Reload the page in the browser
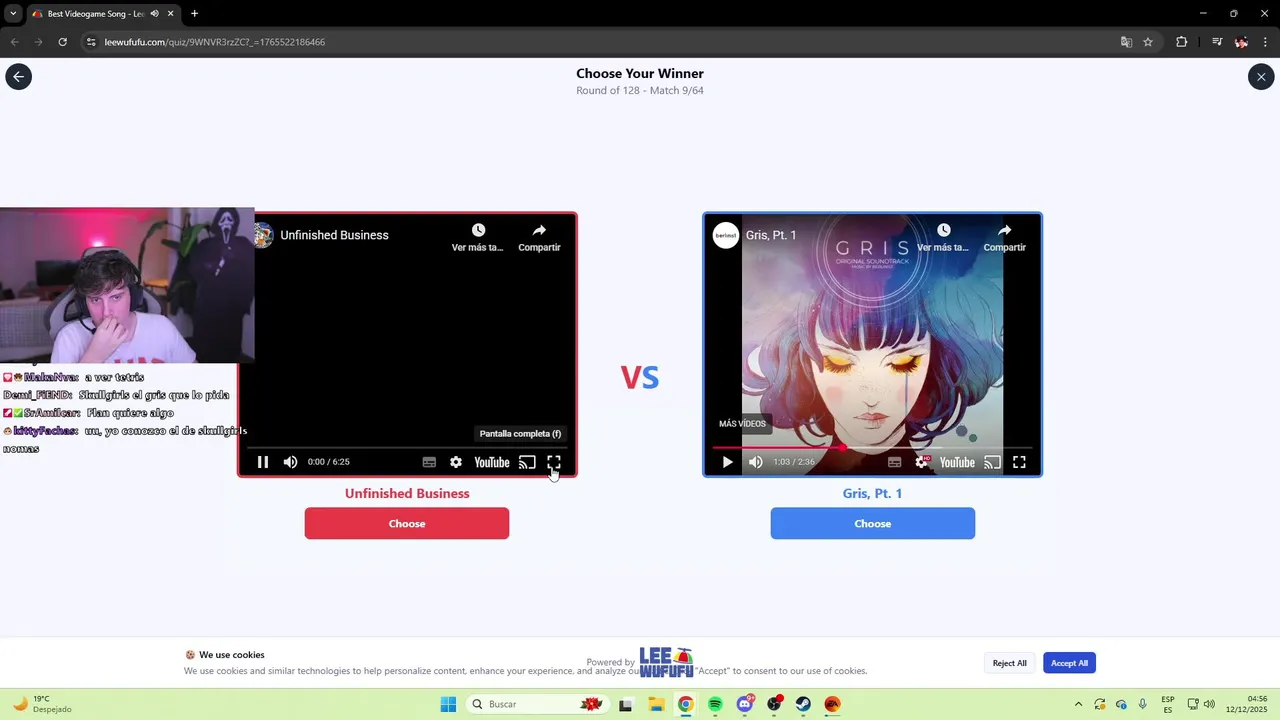The image size is (1280, 720). coord(62,42)
